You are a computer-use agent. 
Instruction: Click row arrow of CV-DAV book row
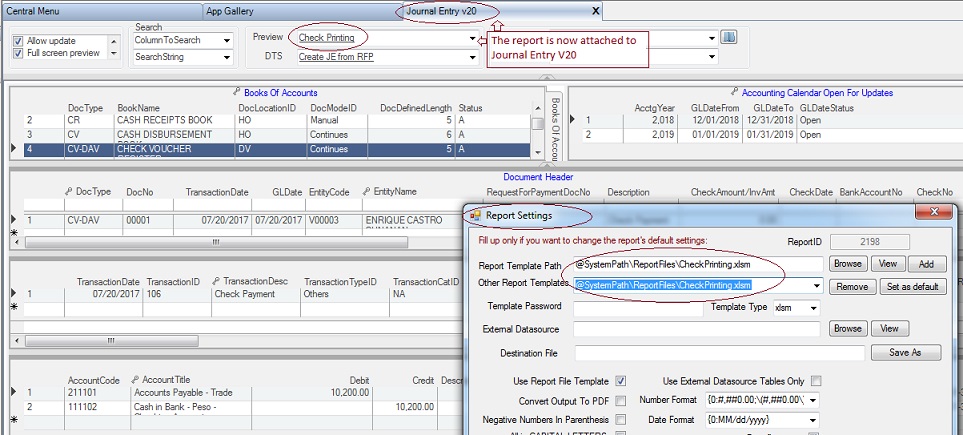[x=15, y=149]
